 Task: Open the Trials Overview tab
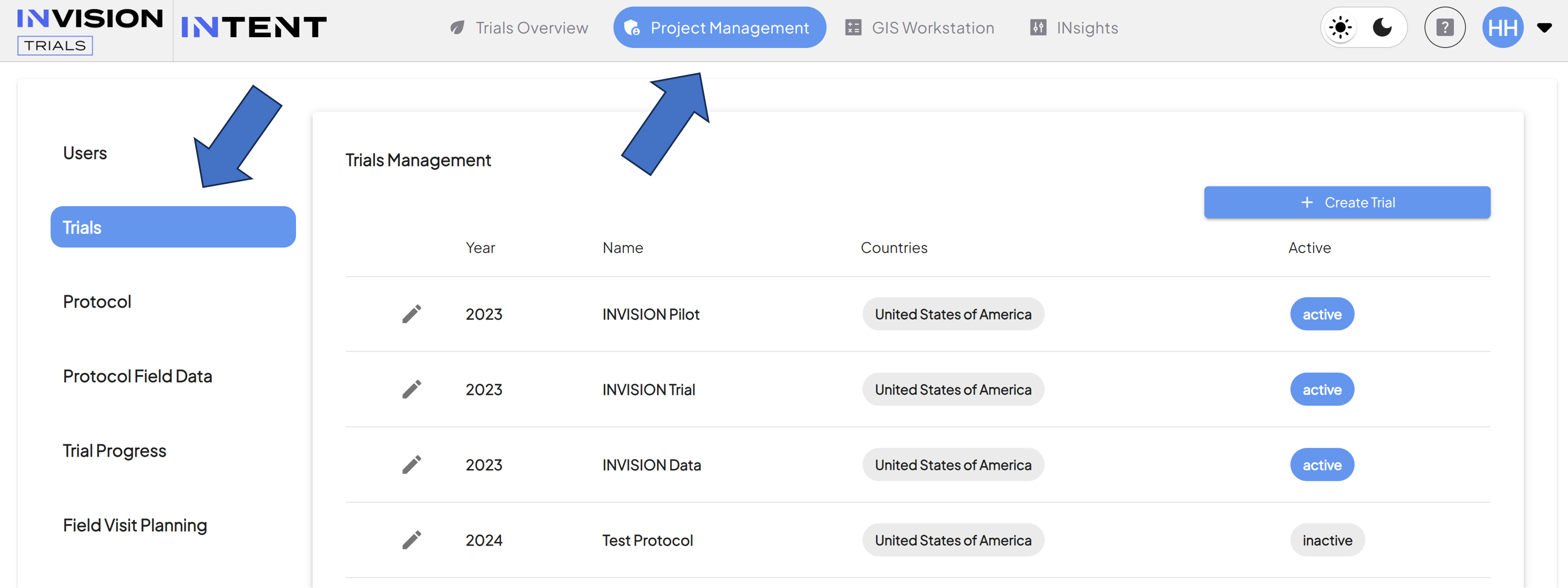point(519,28)
